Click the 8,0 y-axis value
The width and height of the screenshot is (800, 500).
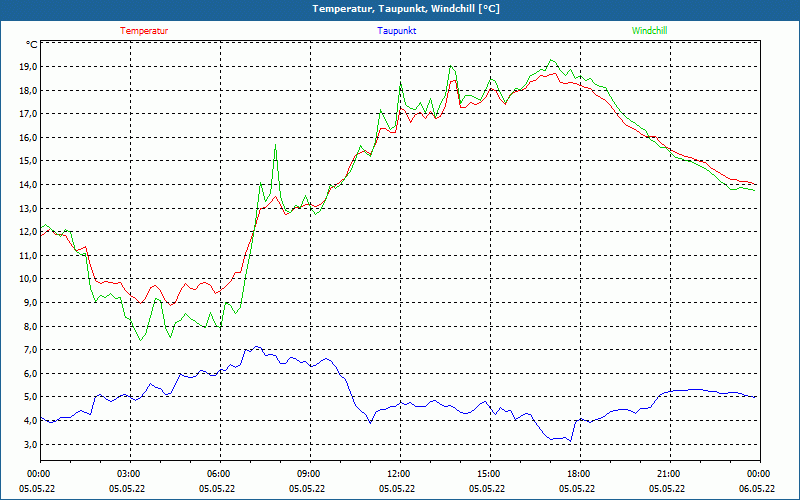(x=30, y=326)
